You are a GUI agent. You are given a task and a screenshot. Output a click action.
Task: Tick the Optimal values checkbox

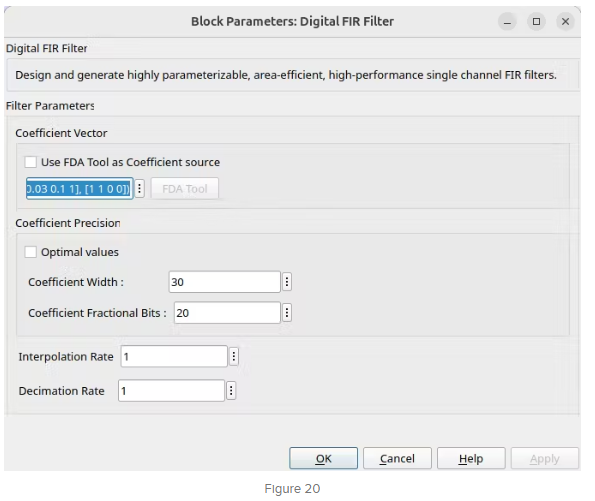tap(30, 252)
